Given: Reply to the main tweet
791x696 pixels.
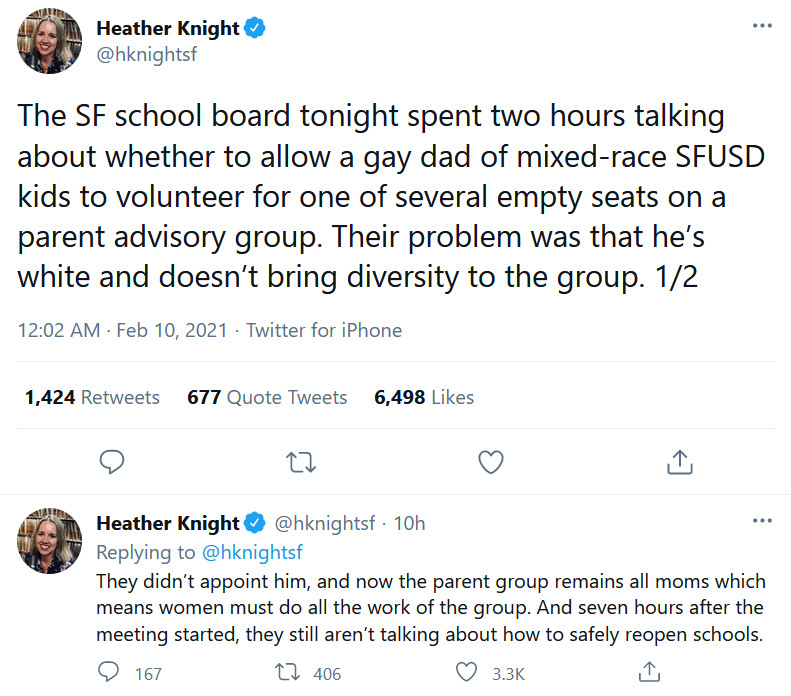Looking at the screenshot, I should (113, 461).
